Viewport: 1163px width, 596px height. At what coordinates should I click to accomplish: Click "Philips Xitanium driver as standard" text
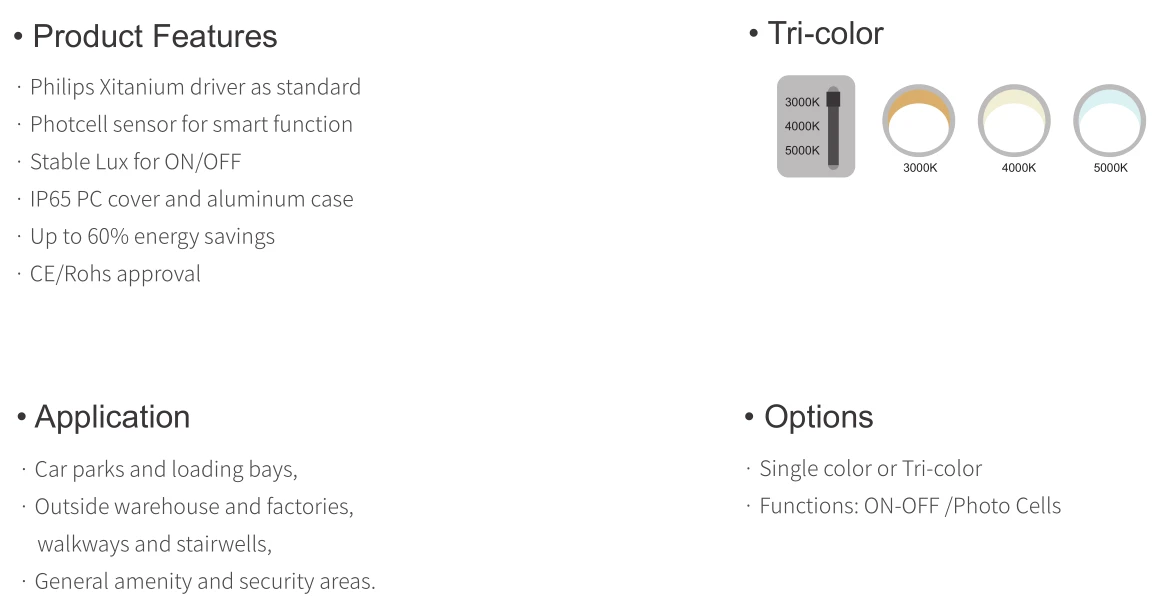[x=195, y=87]
